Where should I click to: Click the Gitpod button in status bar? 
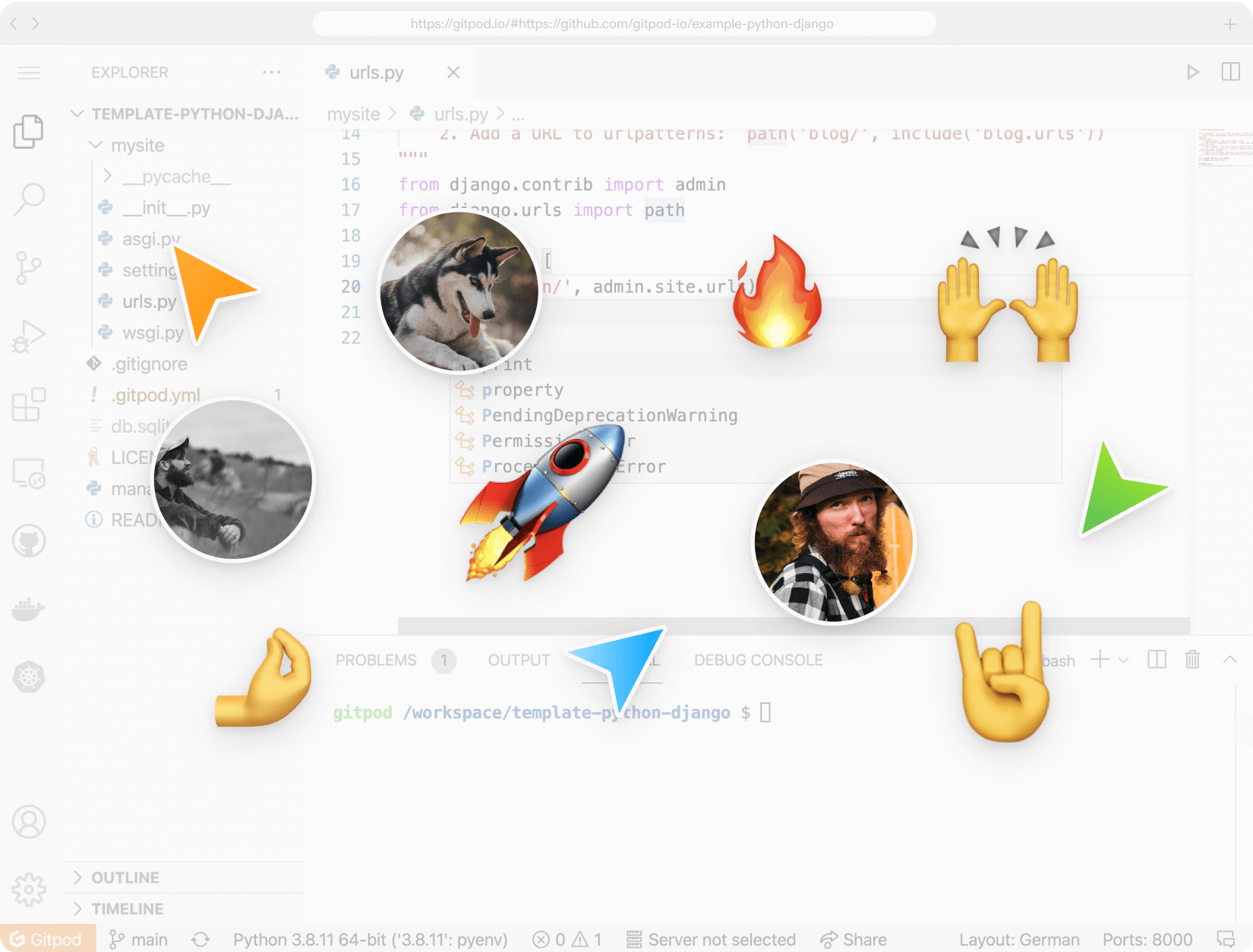tap(48, 940)
